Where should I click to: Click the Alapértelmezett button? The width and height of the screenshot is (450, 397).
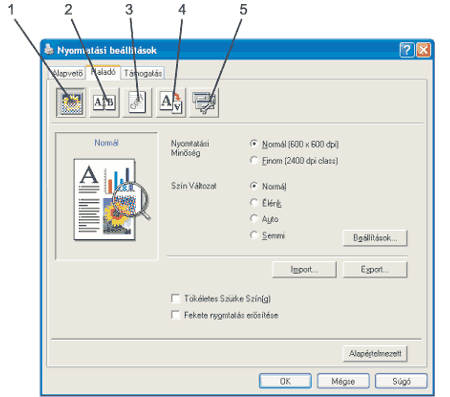pos(375,353)
